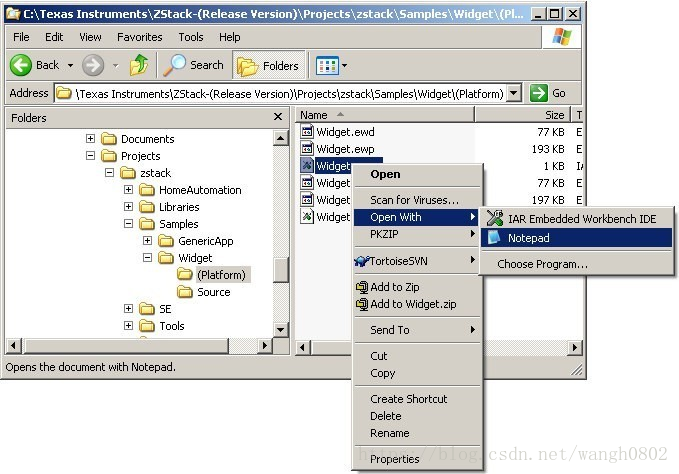Screen dimensions: 679x474
Task: Open the View menu
Action: click(x=90, y=37)
